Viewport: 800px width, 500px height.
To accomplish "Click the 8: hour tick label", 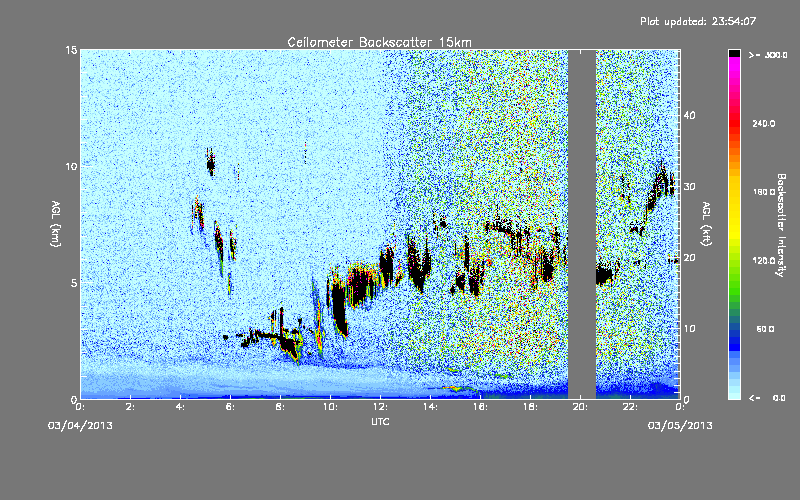I will [281, 407].
